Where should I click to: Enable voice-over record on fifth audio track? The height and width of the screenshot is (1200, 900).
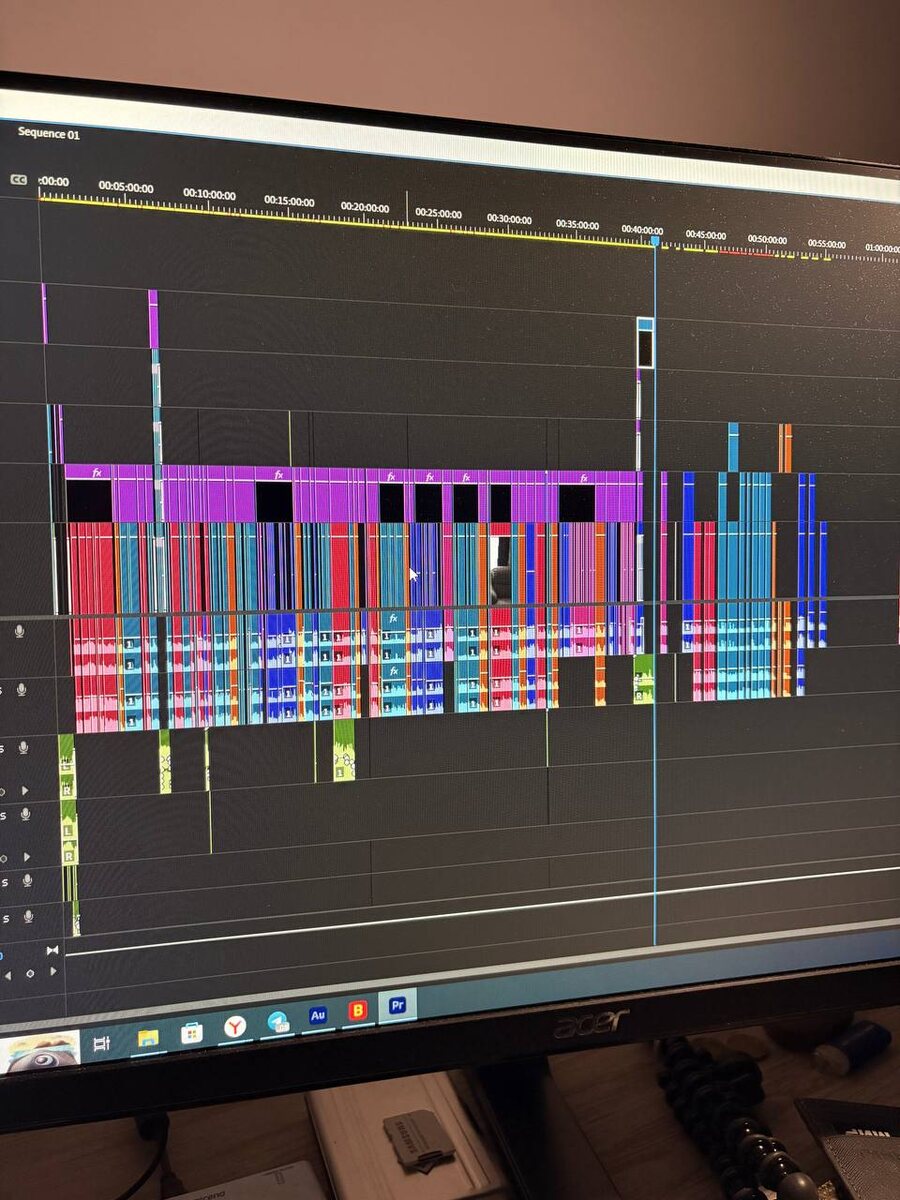pyautogui.click(x=27, y=881)
